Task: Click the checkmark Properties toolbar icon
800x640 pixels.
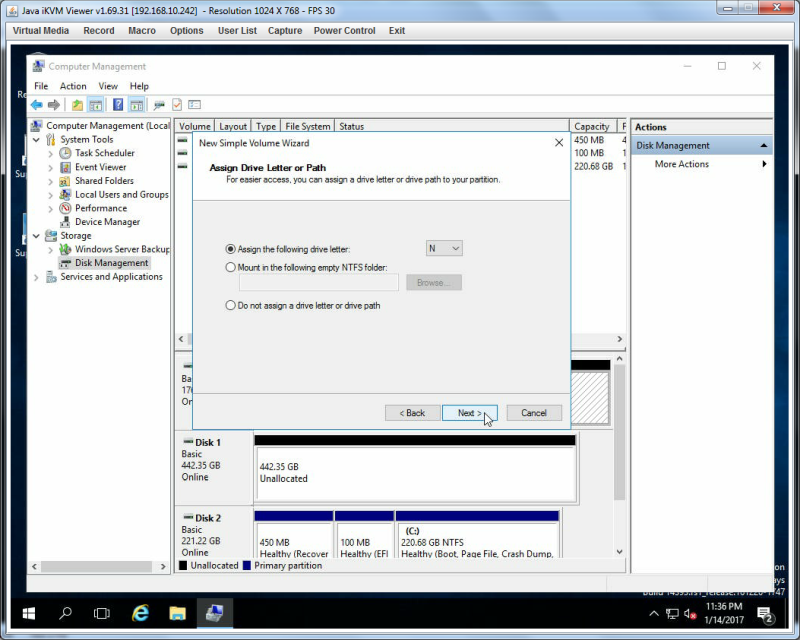Action: pyautogui.click(x=177, y=105)
